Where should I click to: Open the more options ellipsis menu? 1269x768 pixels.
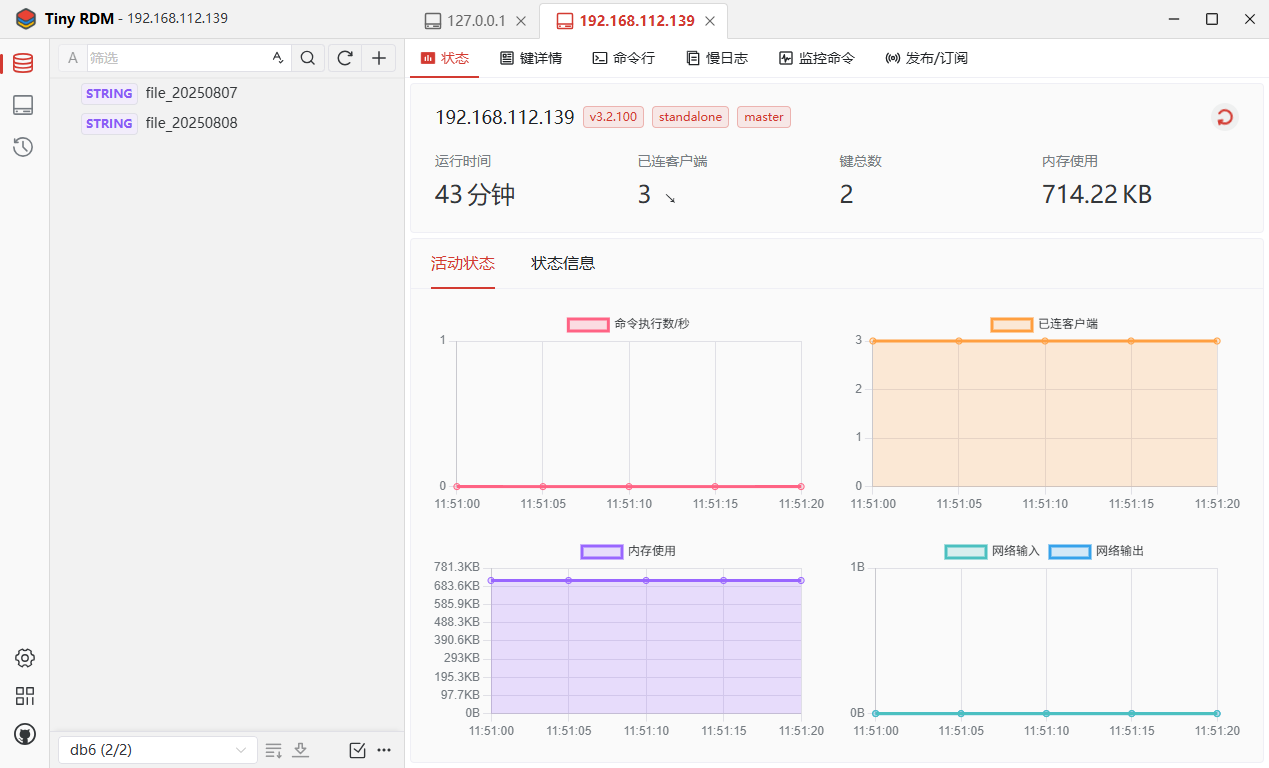384,750
